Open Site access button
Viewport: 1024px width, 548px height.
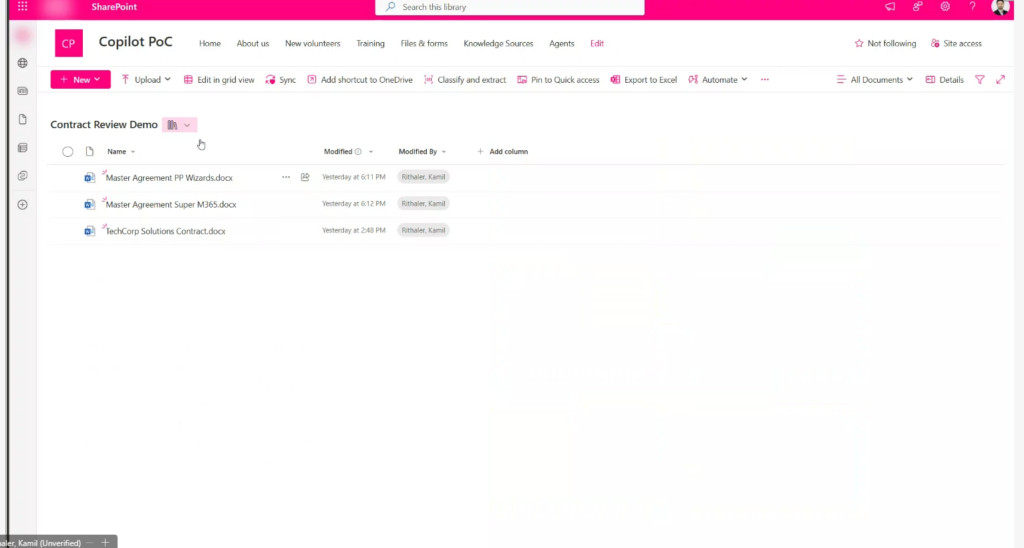point(956,43)
